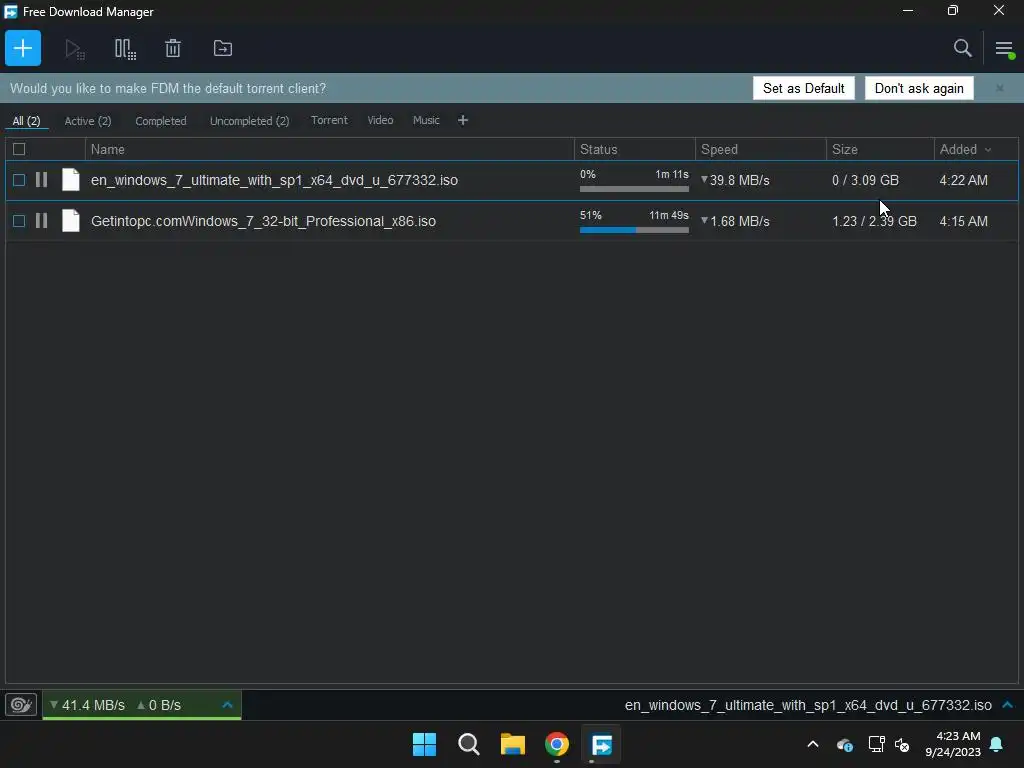Toggle sort arrow on the Added column
This screenshot has width=1024, height=768.
(988, 150)
